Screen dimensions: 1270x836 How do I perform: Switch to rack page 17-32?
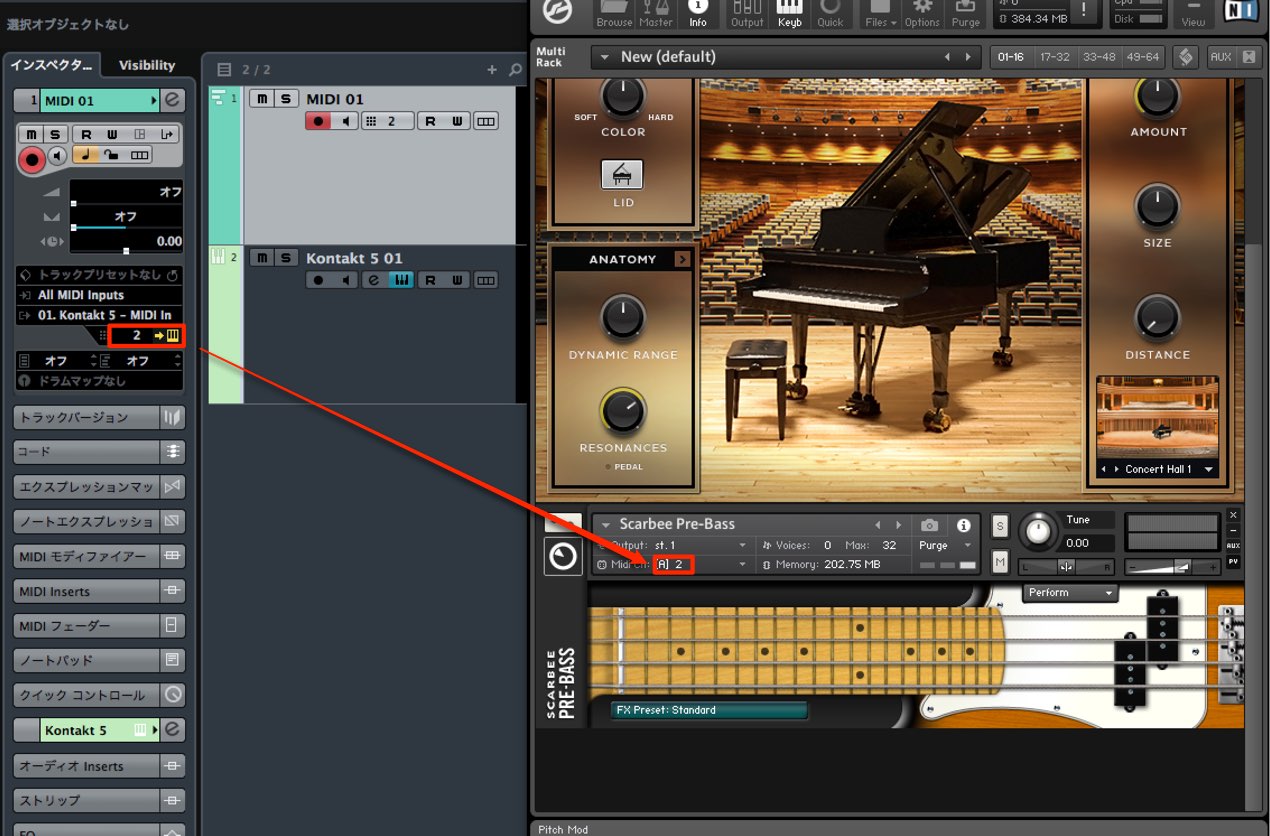pyautogui.click(x=1054, y=57)
